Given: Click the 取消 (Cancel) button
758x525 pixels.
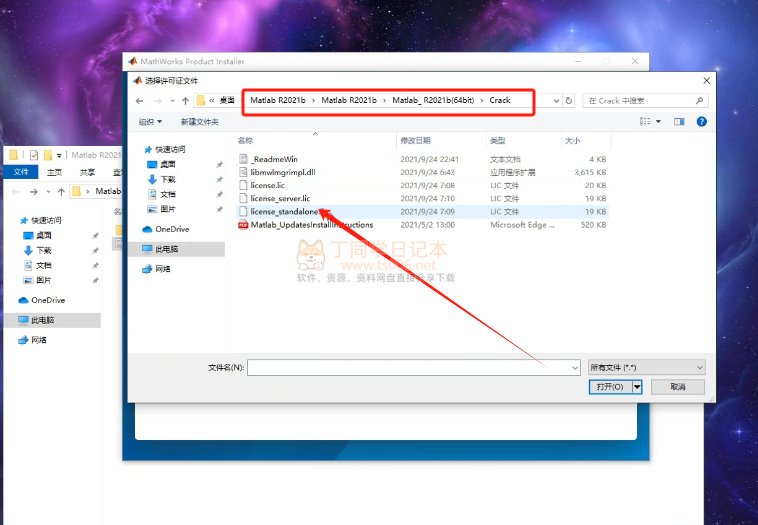Looking at the screenshot, I should [x=678, y=387].
